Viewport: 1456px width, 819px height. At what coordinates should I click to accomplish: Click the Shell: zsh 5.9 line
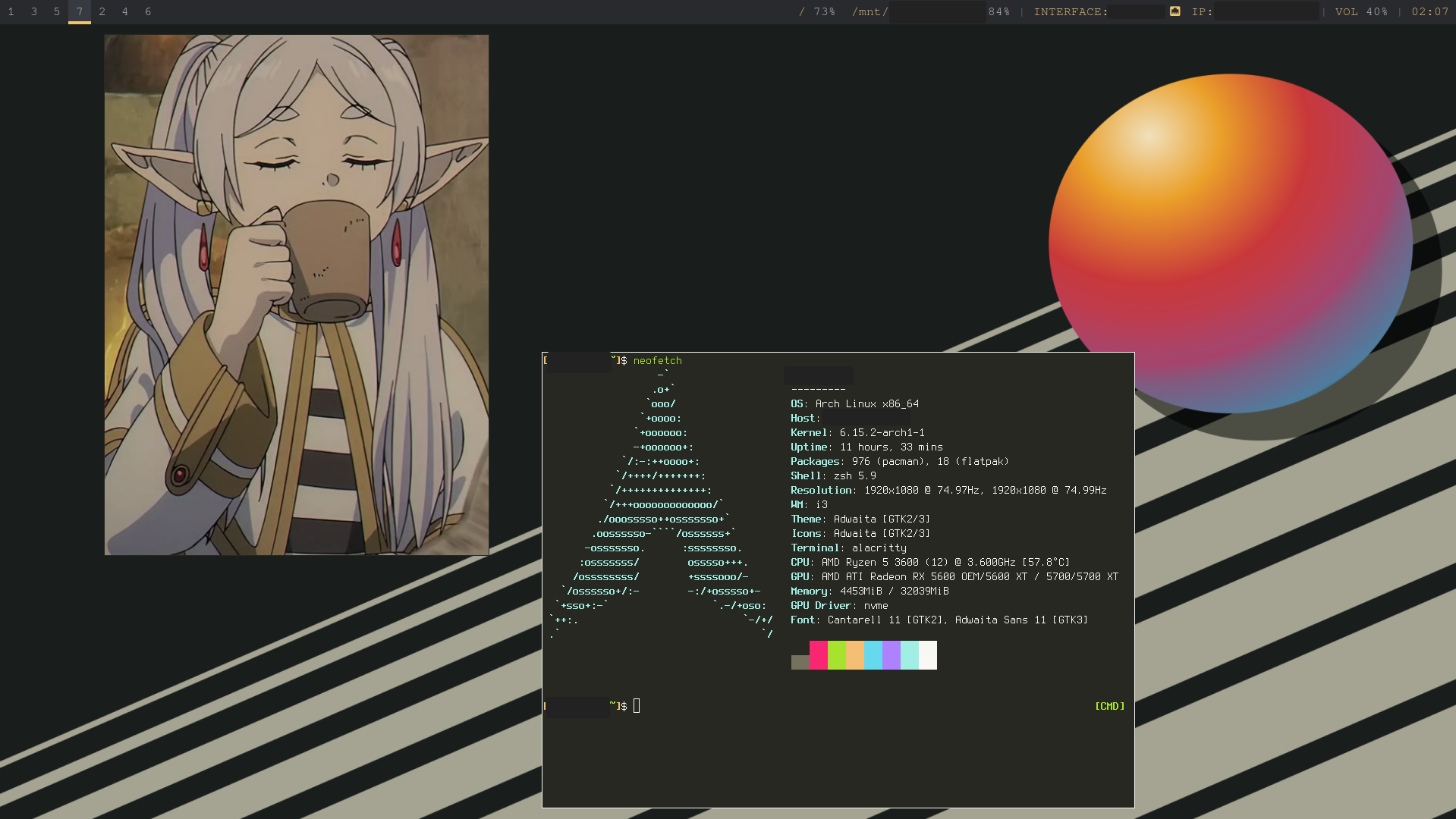point(833,476)
